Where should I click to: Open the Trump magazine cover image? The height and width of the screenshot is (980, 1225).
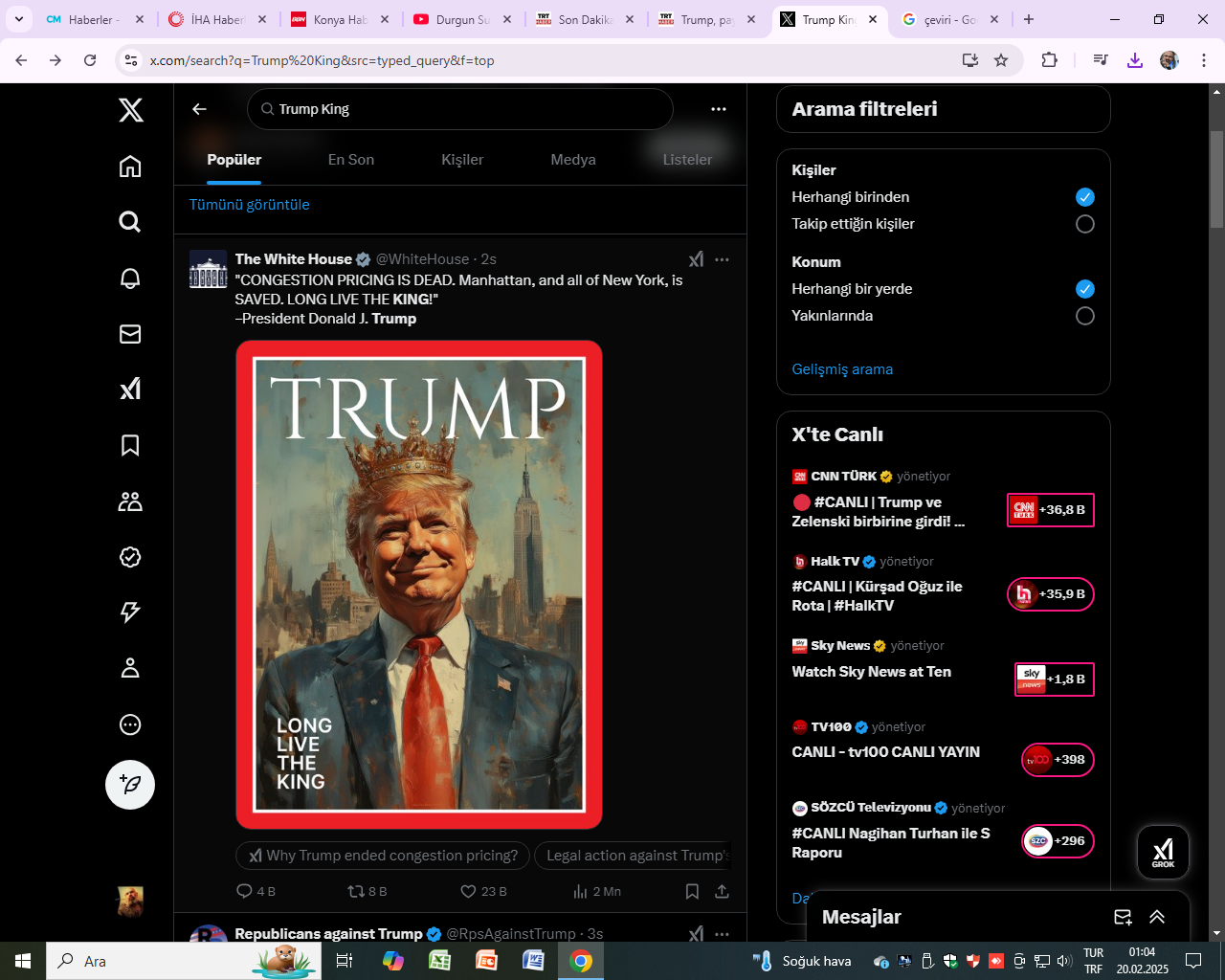pyautogui.click(x=419, y=585)
